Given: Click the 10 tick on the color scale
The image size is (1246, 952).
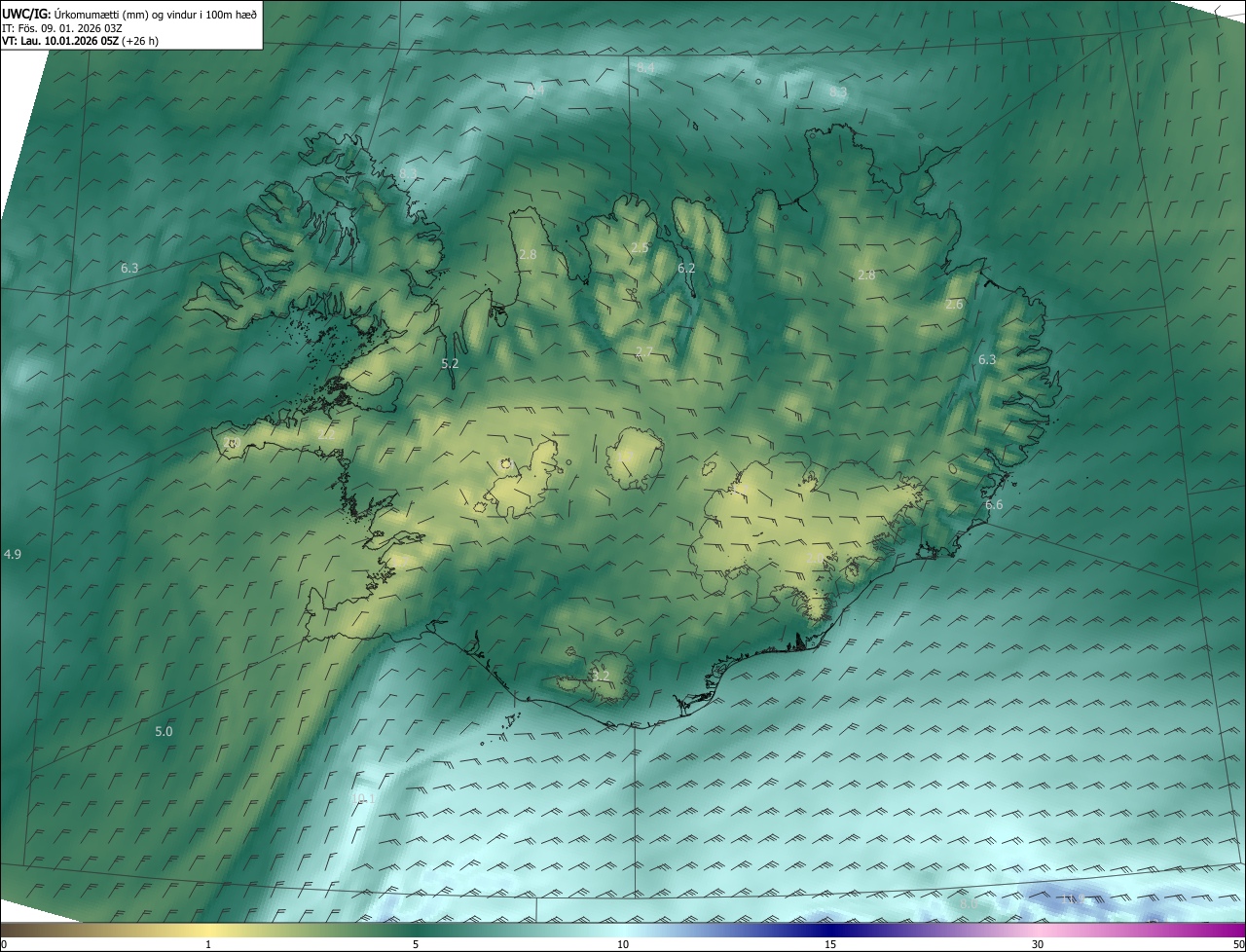Looking at the screenshot, I should point(623,944).
